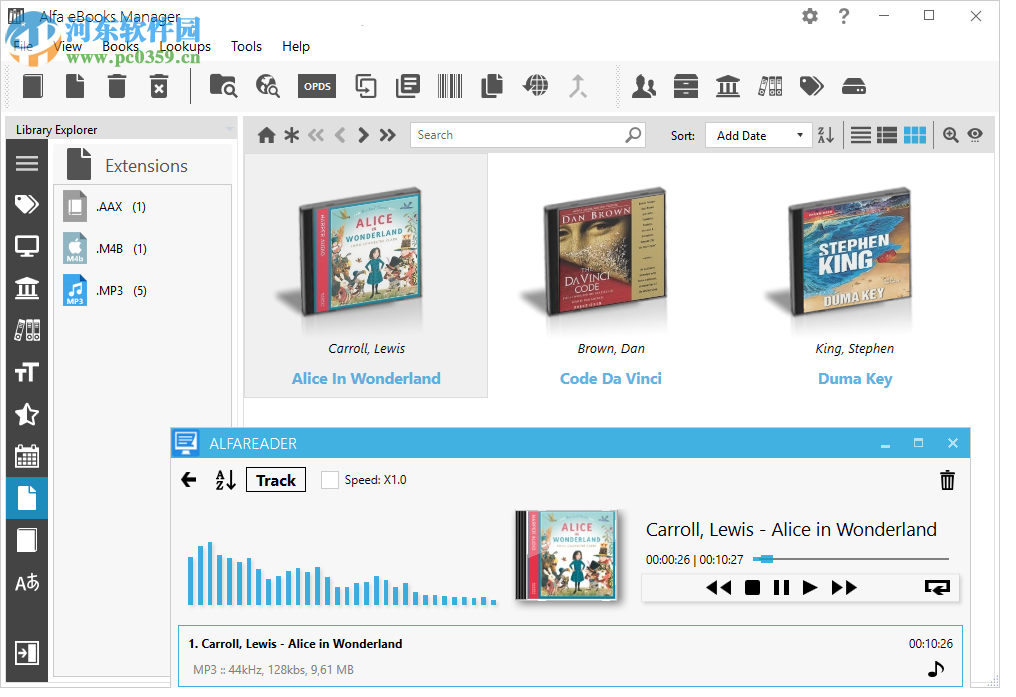Click the forward navigation chevron

click(363, 134)
